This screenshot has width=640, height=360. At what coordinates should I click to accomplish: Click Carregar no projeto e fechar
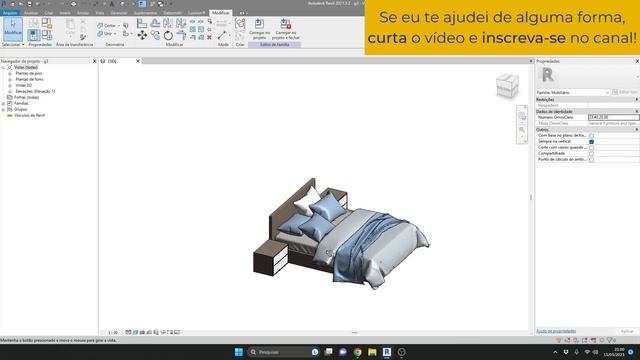click(286, 29)
